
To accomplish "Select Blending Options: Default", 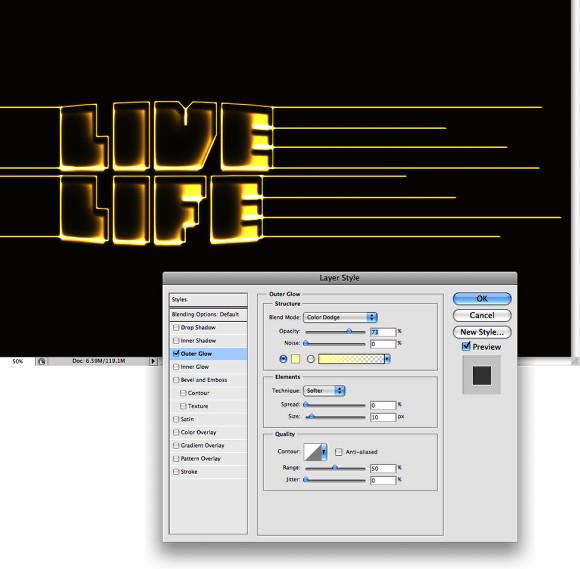I will click(208, 314).
